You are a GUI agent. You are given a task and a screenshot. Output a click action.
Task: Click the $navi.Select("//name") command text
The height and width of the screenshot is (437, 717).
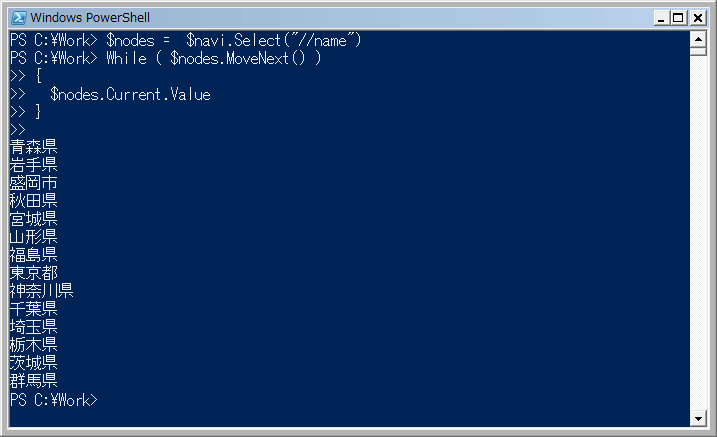tap(273, 40)
